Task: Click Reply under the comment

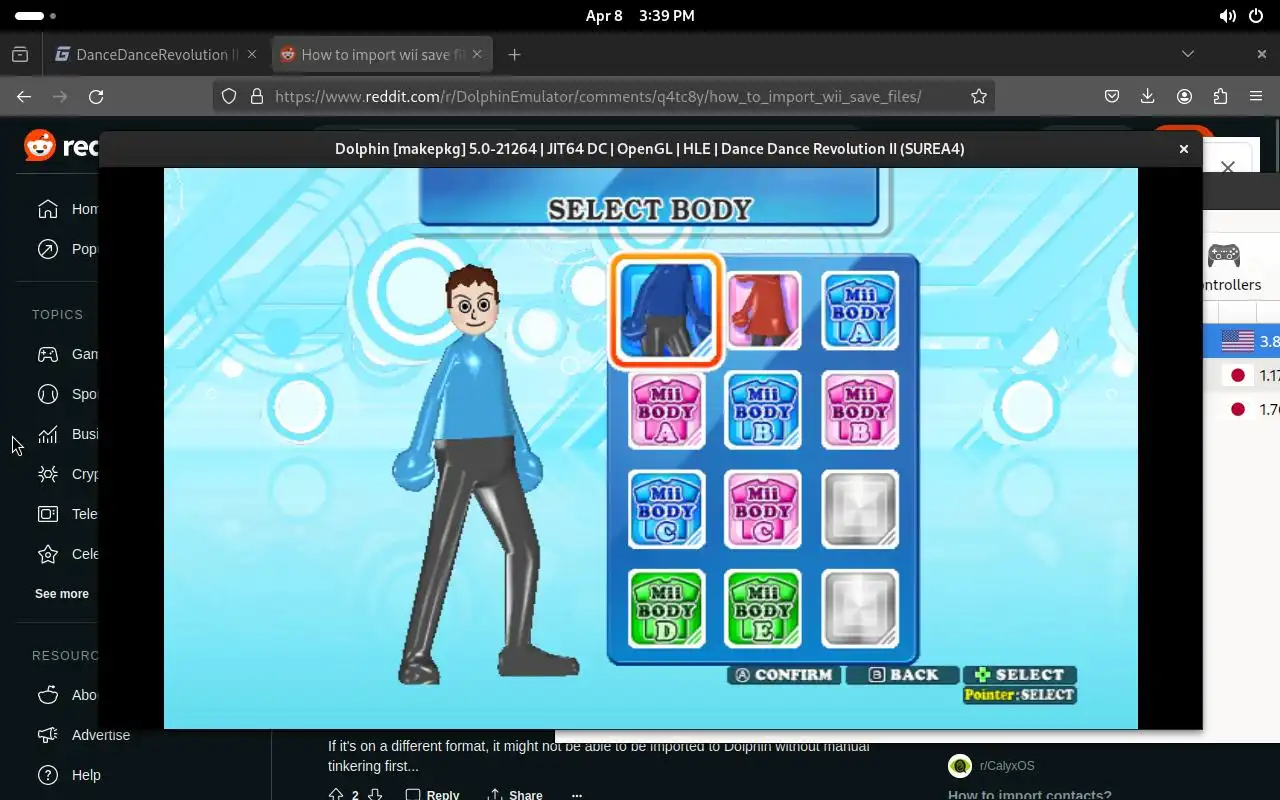Action: 433,795
